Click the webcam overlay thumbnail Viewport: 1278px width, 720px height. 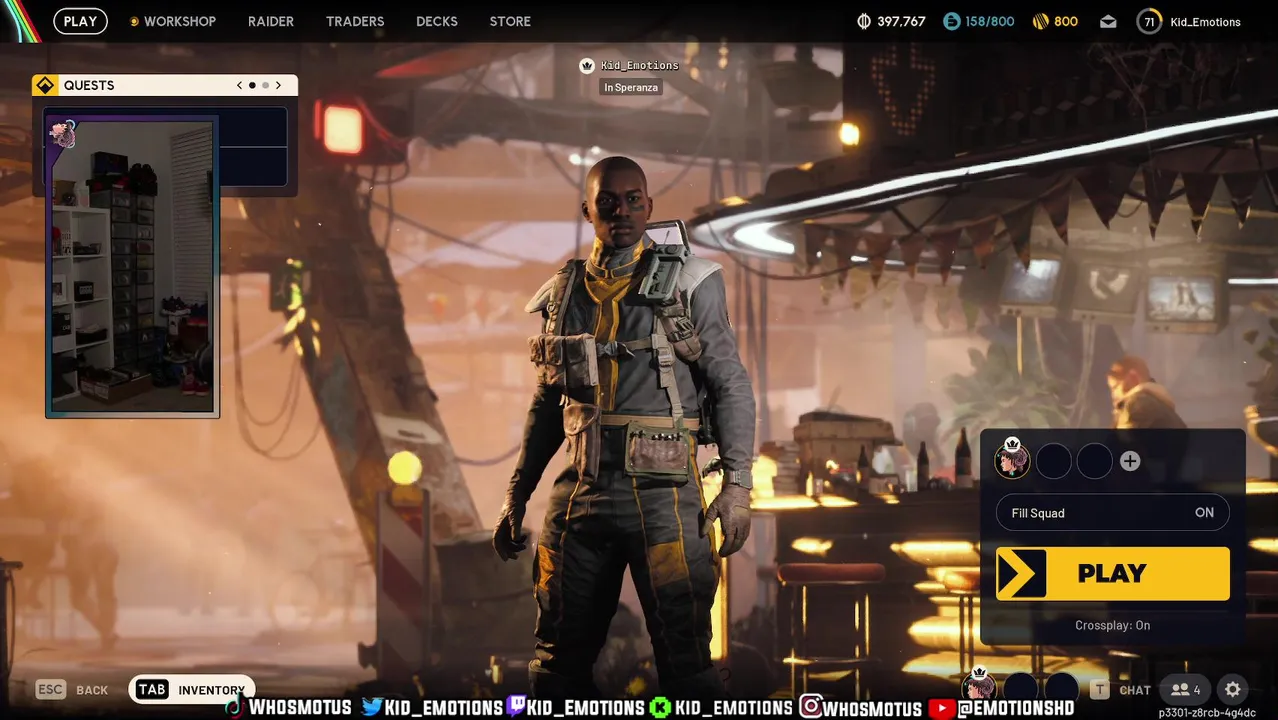tap(132, 267)
